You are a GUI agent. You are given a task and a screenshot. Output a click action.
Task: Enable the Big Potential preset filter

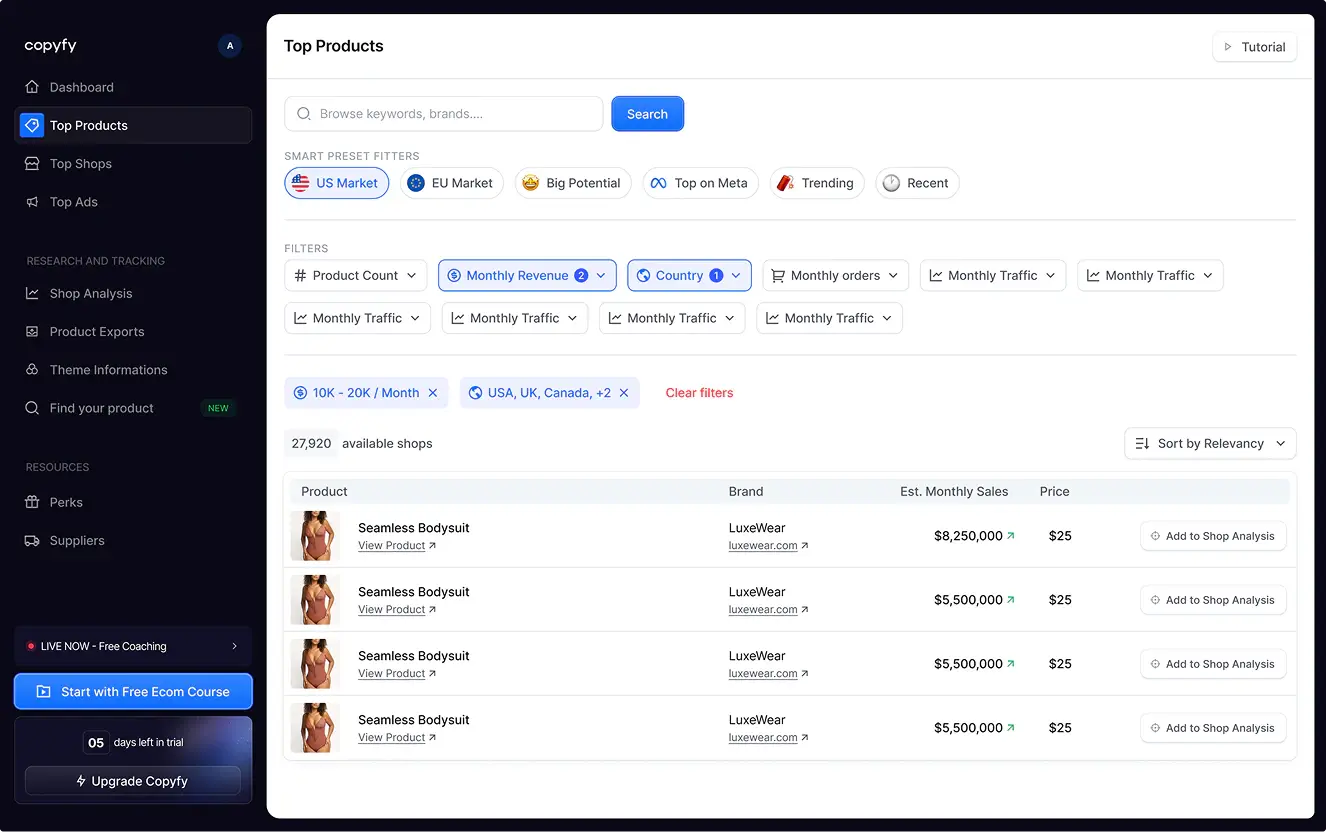(x=572, y=183)
